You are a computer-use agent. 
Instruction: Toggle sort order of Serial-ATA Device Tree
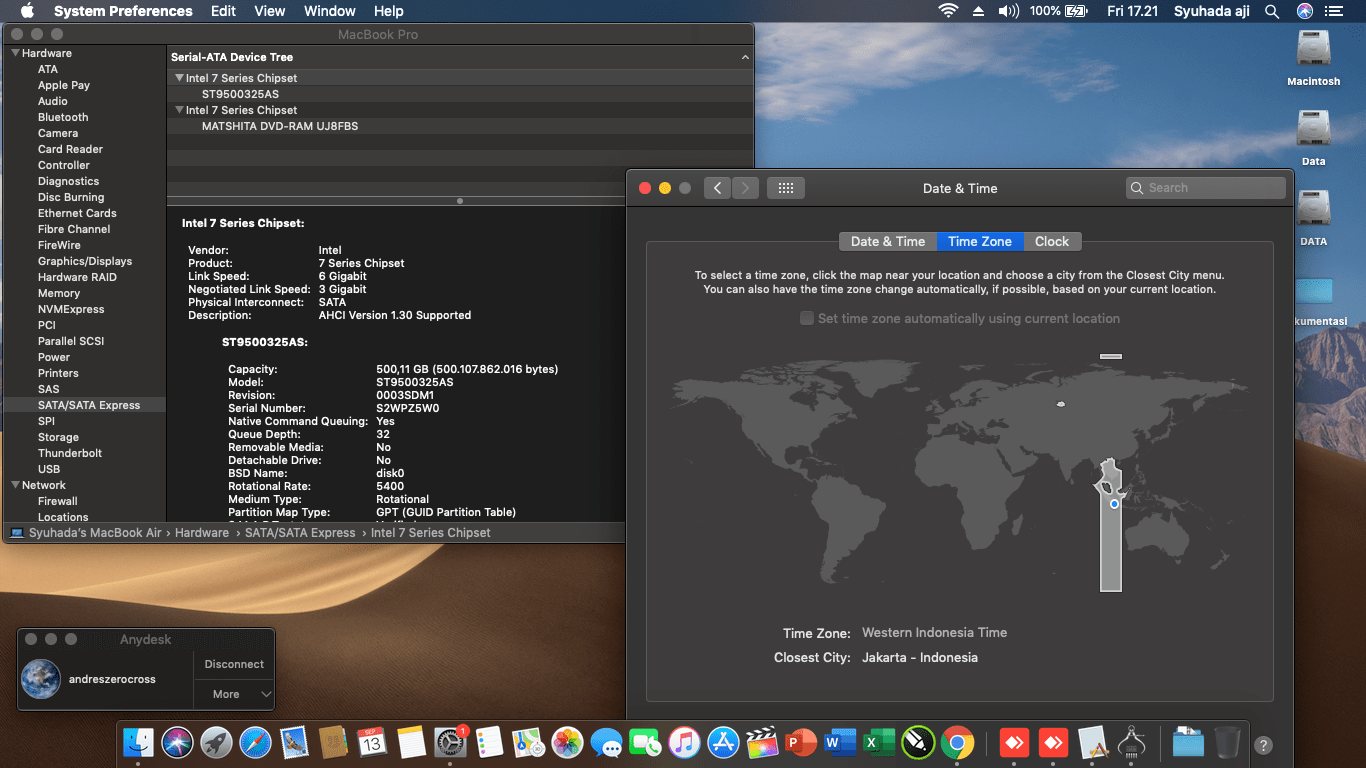(x=745, y=57)
